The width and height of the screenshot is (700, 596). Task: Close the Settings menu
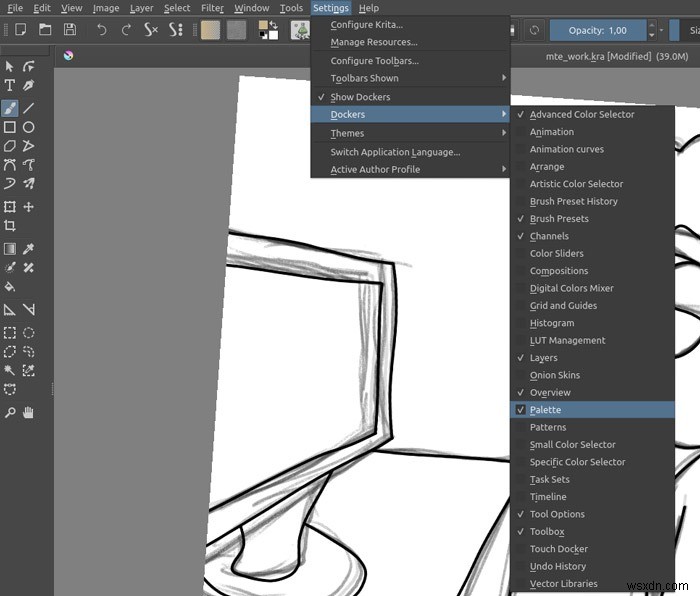tap(331, 8)
